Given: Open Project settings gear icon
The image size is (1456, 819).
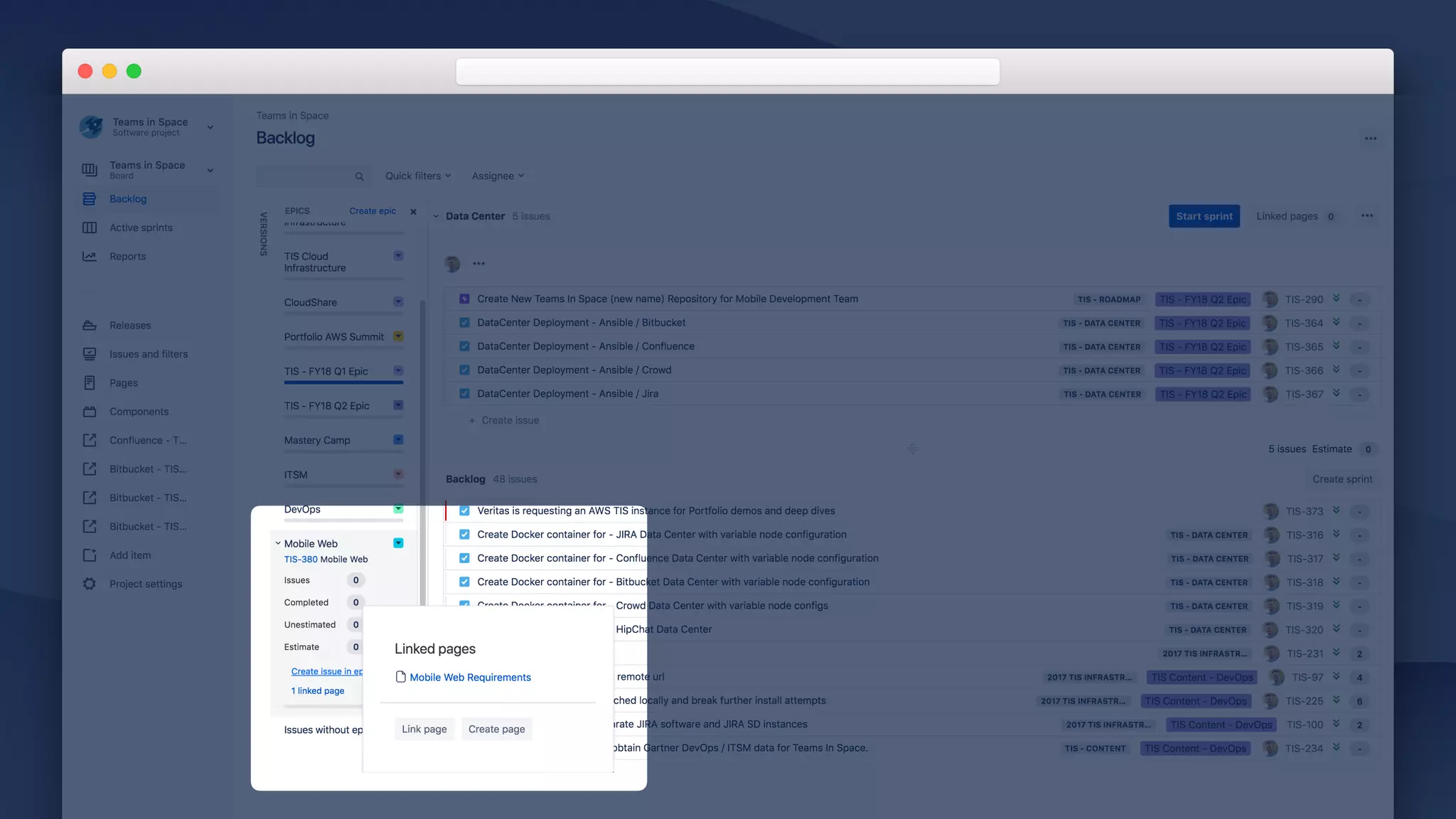Looking at the screenshot, I should point(90,584).
